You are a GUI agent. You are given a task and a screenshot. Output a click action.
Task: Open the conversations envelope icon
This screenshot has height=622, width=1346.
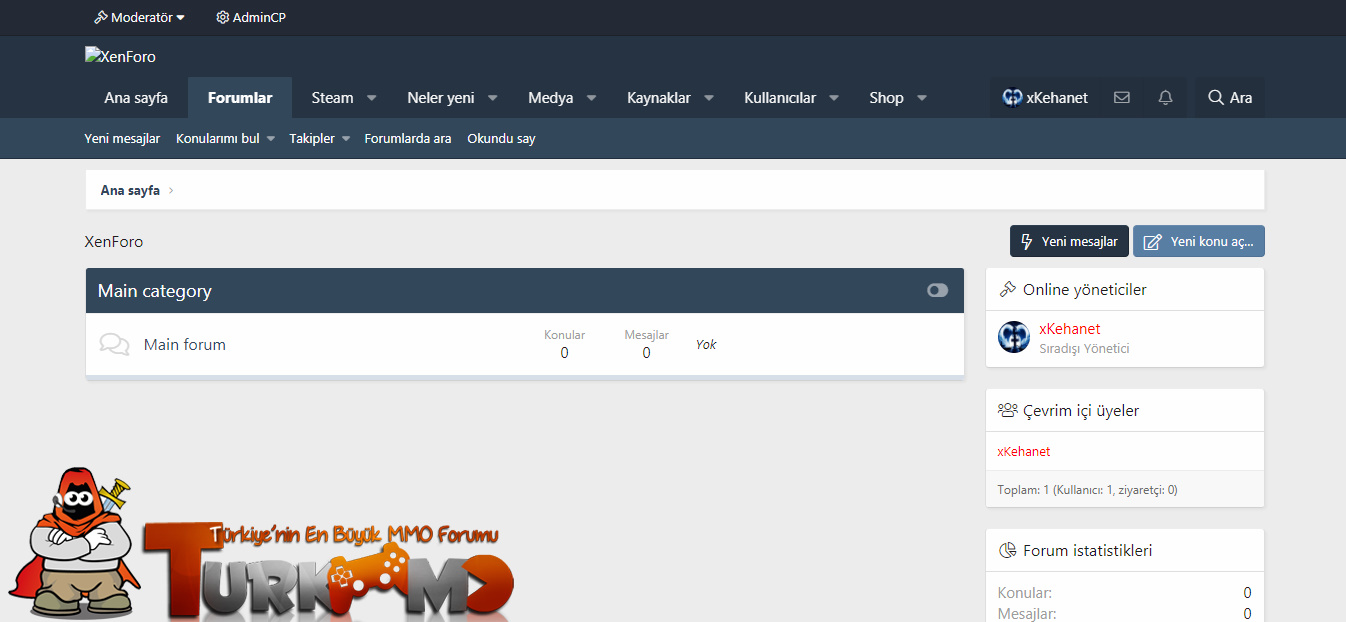click(1122, 98)
